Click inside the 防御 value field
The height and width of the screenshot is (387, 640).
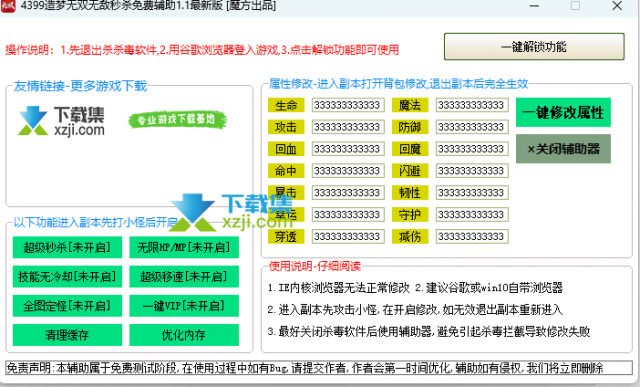tap(472, 127)
